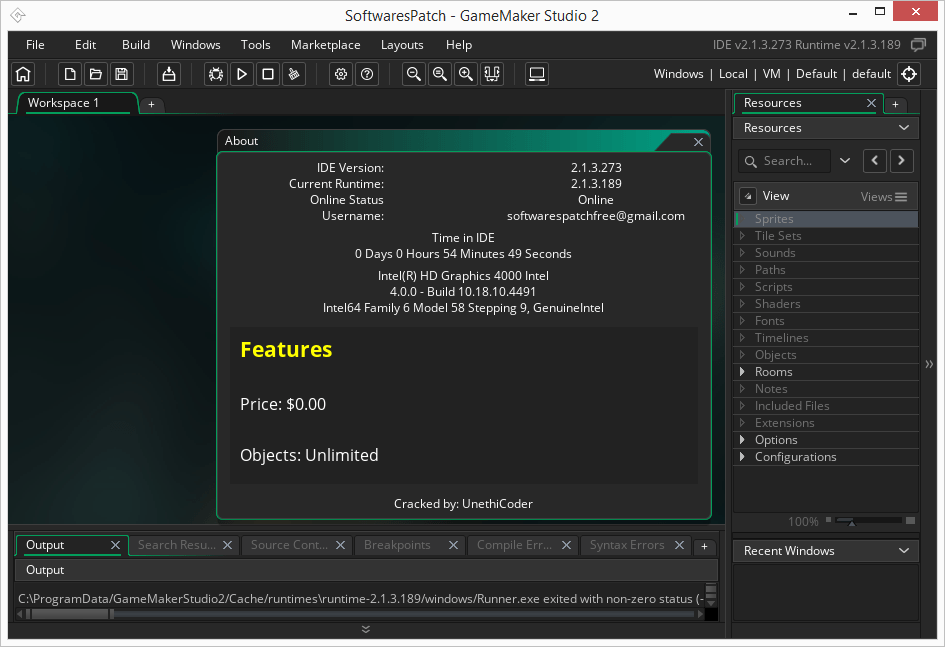
Task: Expand the Options tree node
Action: (x=742, y=440)
